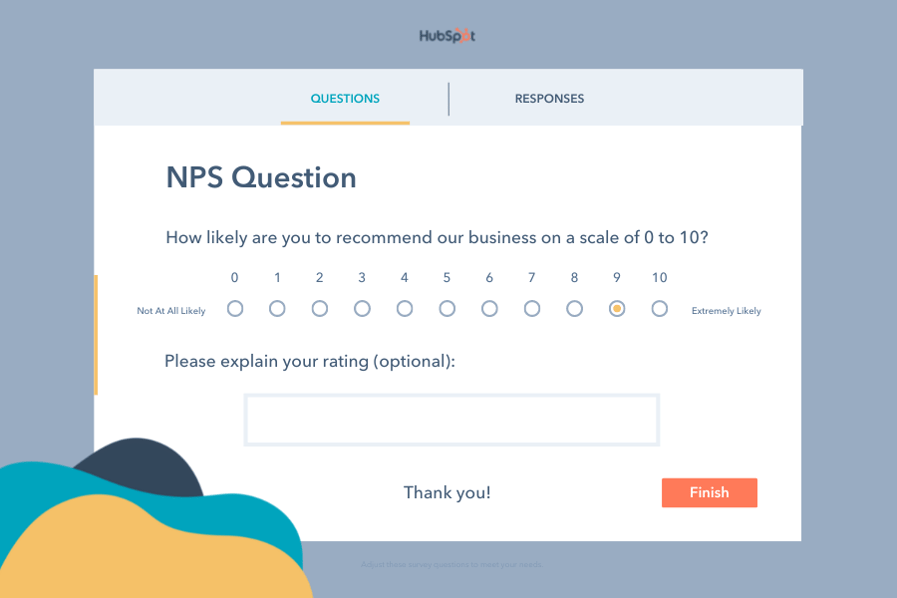This screenshot has width=897, height=598.
Task: Click the selected rating 9 radio button
Action: click(x=617, y=309)
